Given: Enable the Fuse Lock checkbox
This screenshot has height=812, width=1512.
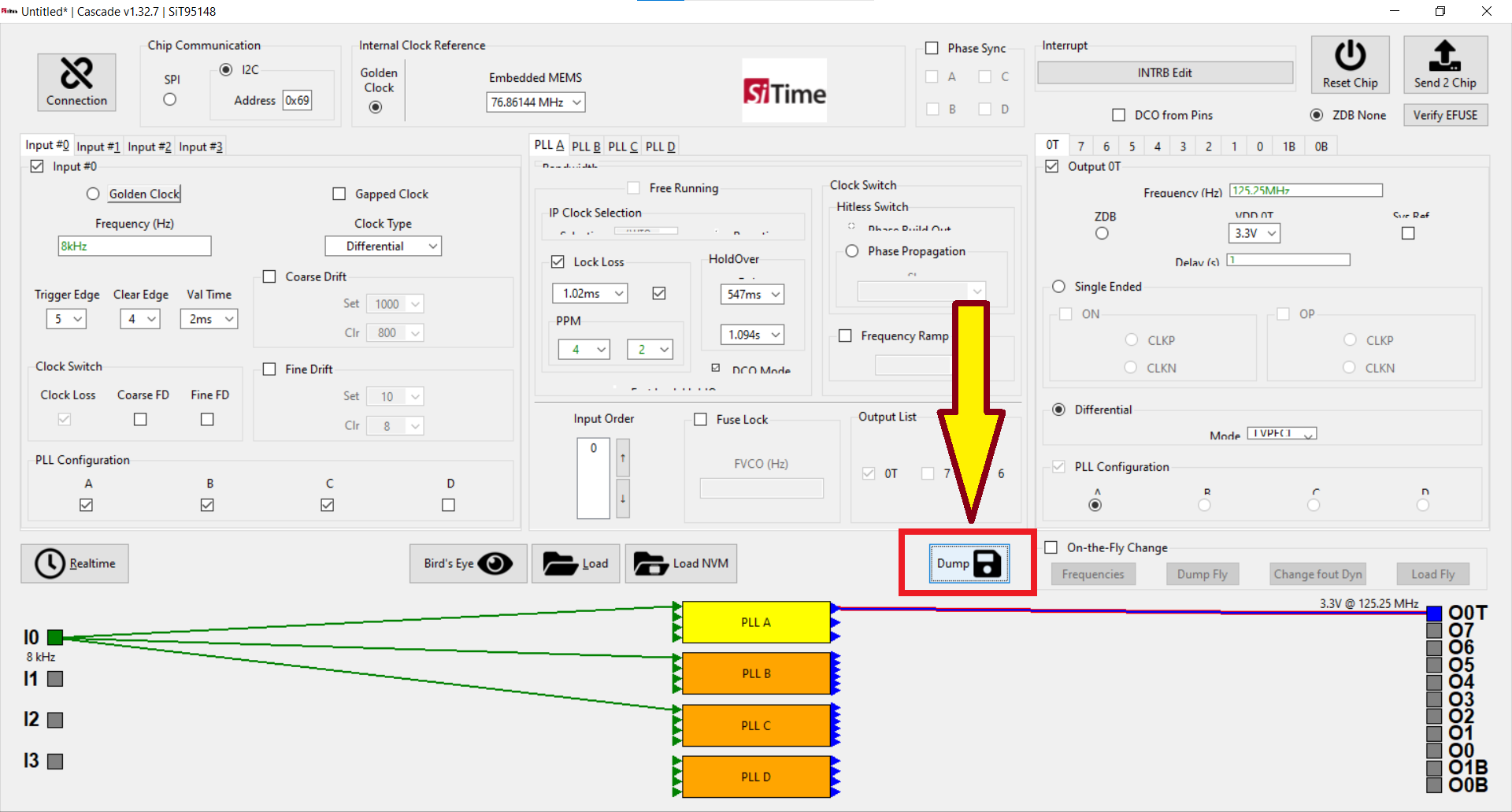Looking at the screenshot, I should tap(700, 420).
